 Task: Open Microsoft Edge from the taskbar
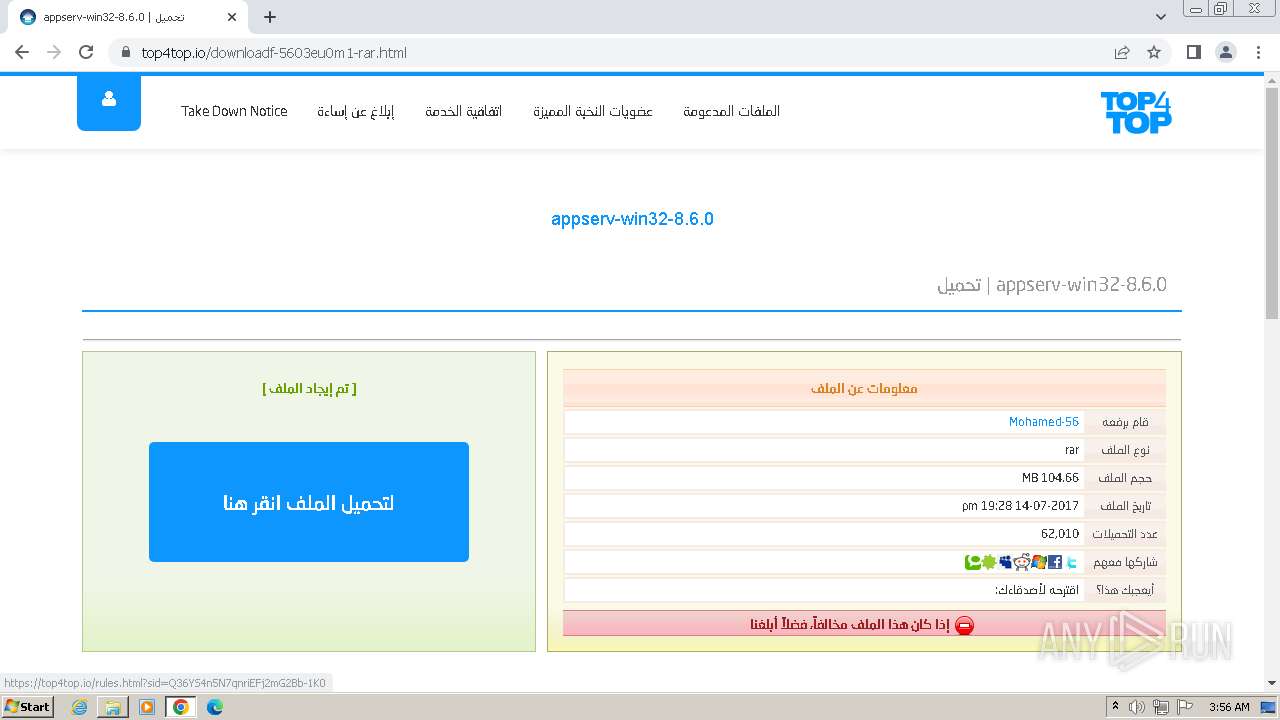tap(214, 707)
